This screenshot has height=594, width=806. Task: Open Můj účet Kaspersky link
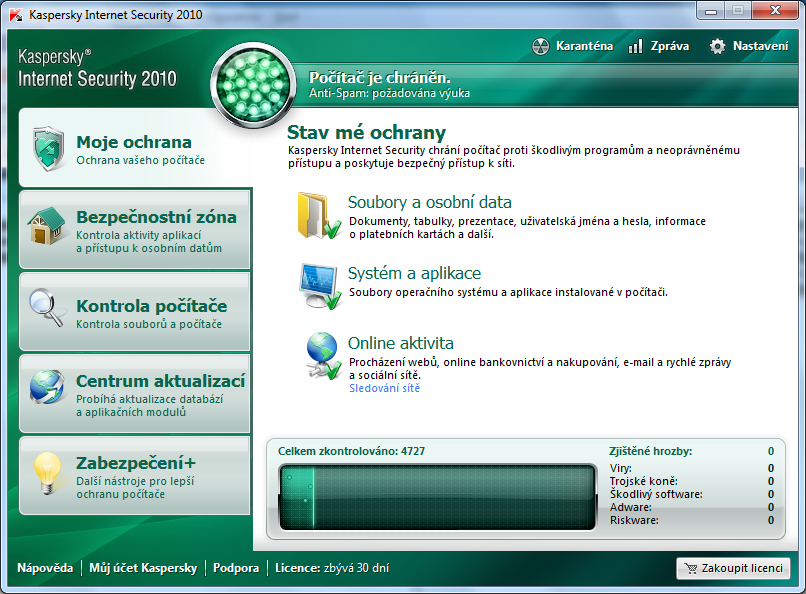[x=143, y=568]
